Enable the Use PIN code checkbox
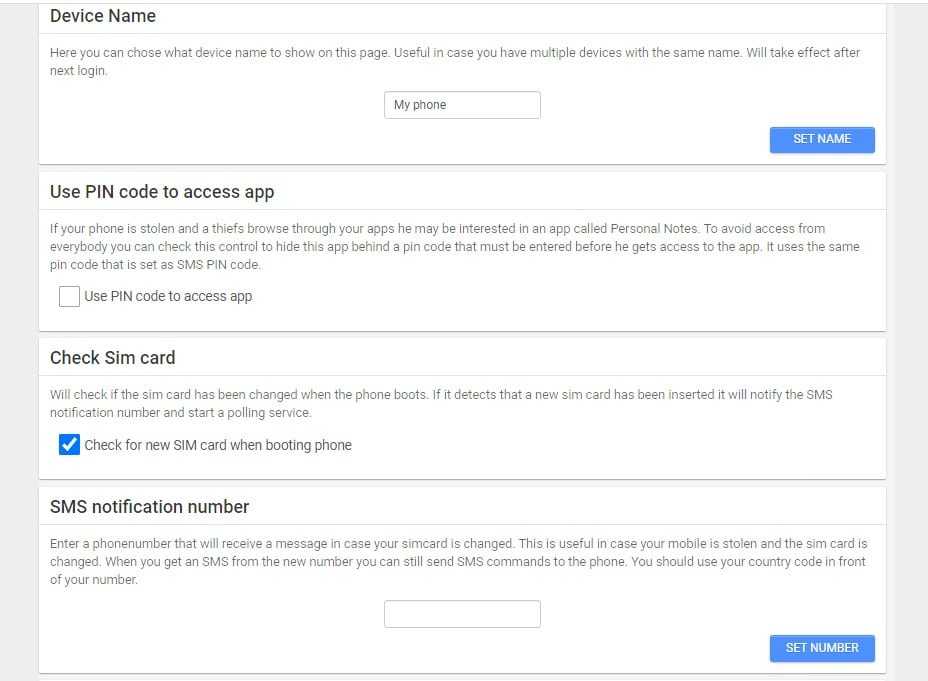The height and width of the screenshot is (681, 928). pyautogui.click(x=69, y=296)
